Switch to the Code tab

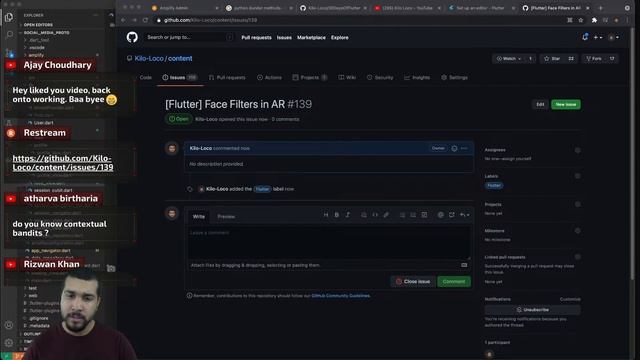[145, 78]
